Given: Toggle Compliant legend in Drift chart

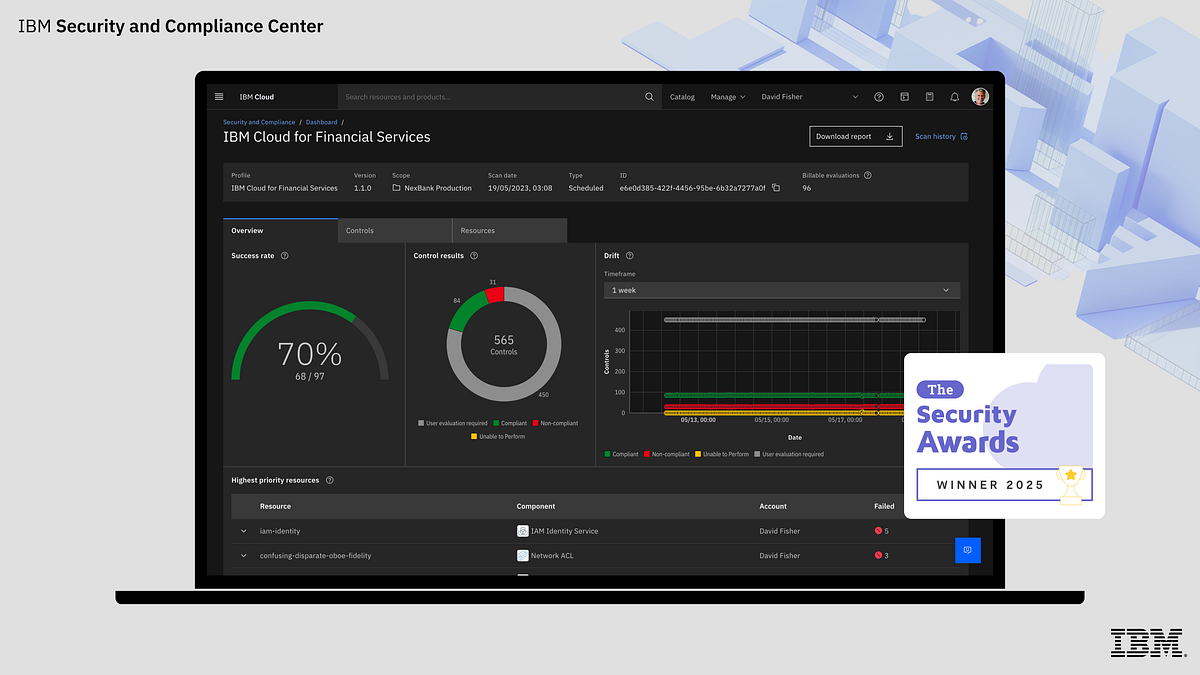Looking at the screenshot, I should 622,454.
